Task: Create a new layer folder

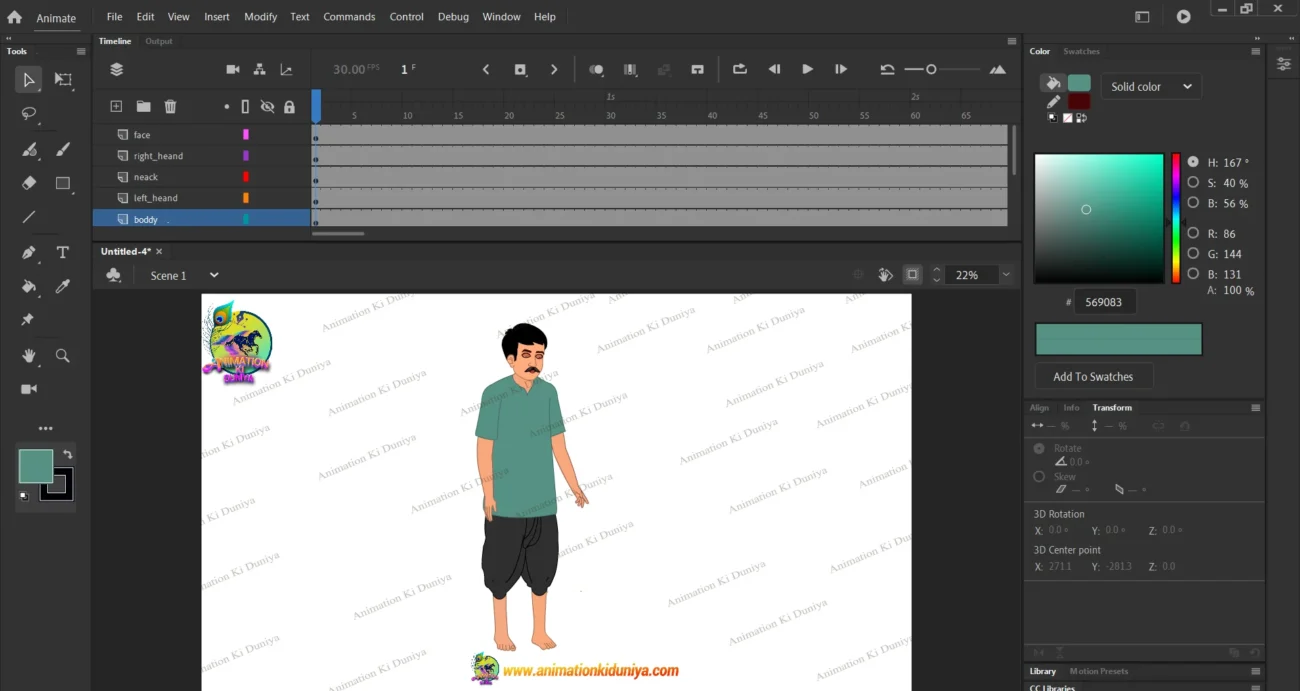Action: (x=143, y=106)
